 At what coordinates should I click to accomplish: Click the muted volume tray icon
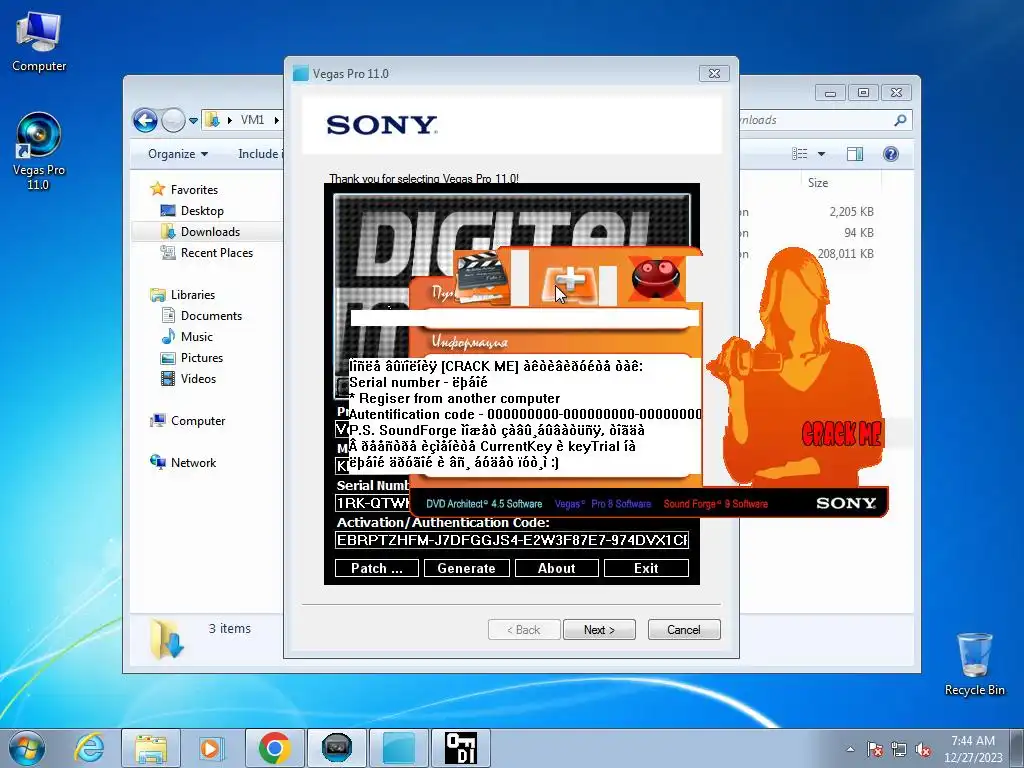click(923, 749)
